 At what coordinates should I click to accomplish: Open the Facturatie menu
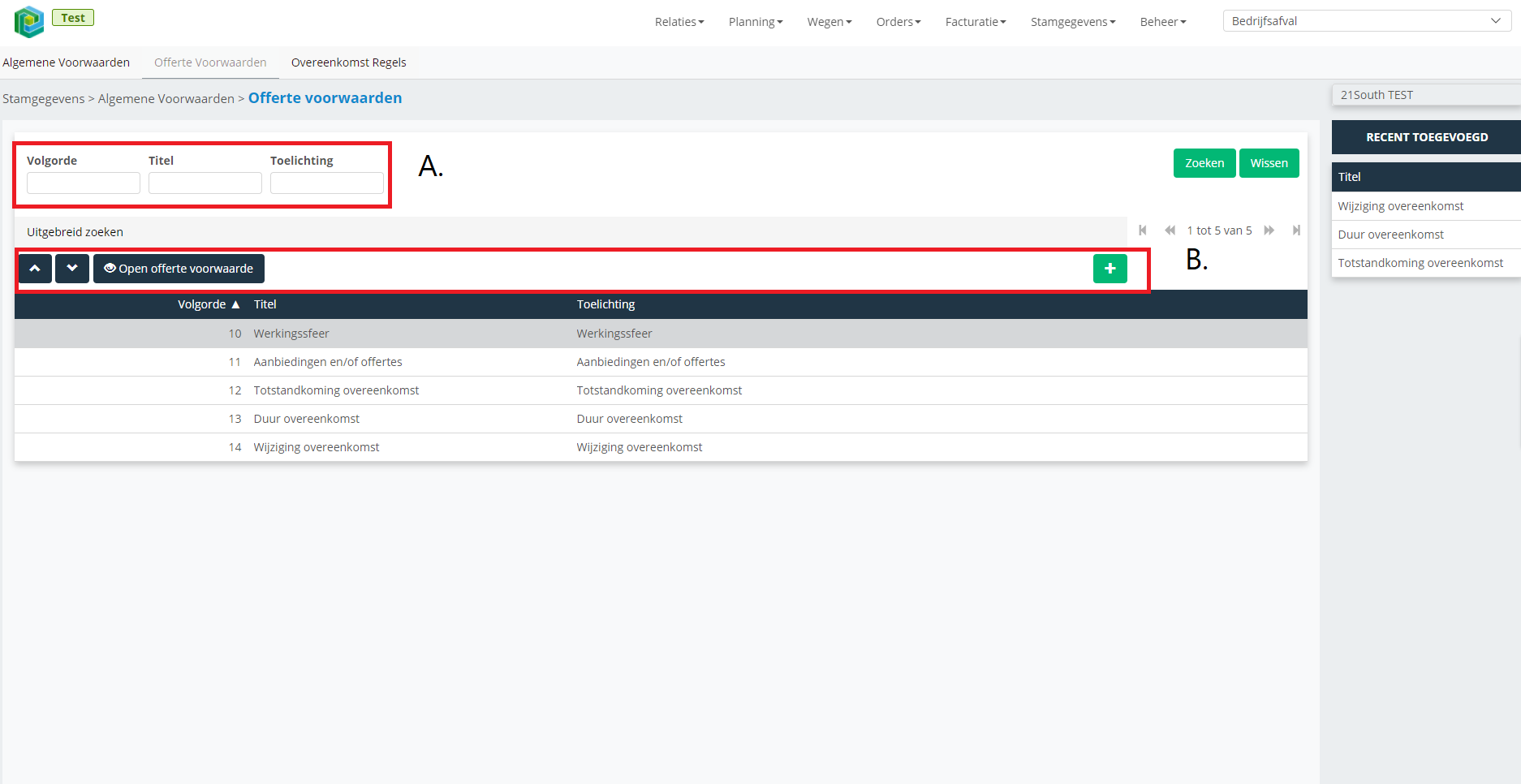[976, 22]
